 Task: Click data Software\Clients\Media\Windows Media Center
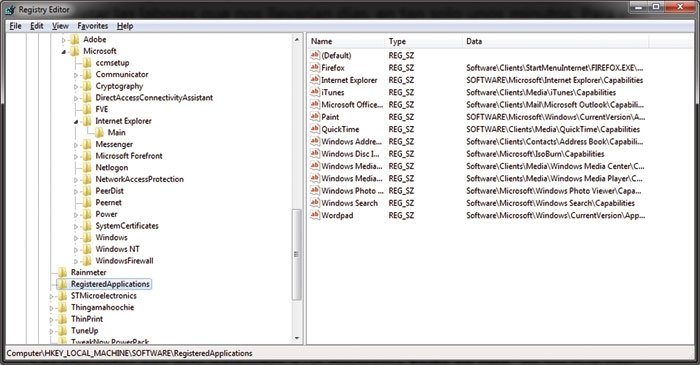point(555,166)
